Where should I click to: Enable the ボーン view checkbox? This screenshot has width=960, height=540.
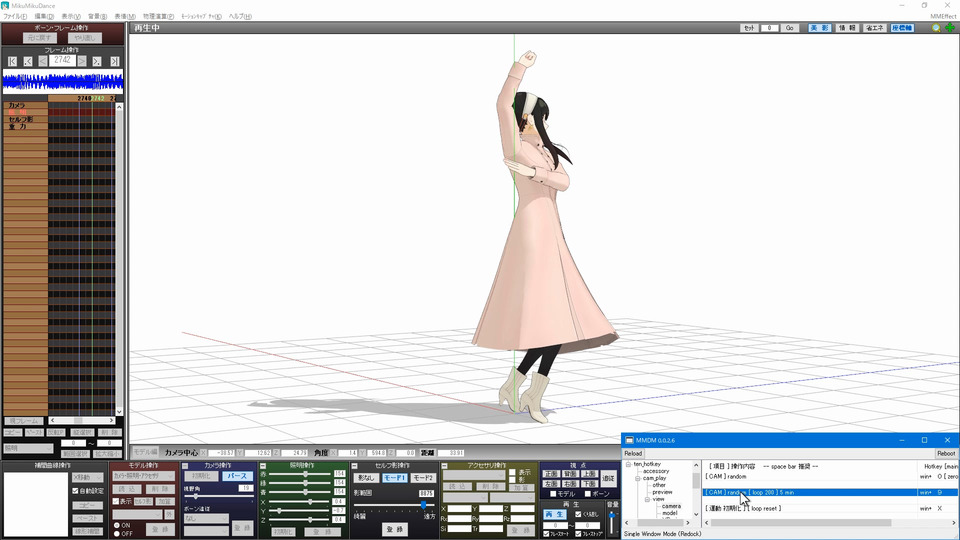pyautogui.click(x=588, y=493)
